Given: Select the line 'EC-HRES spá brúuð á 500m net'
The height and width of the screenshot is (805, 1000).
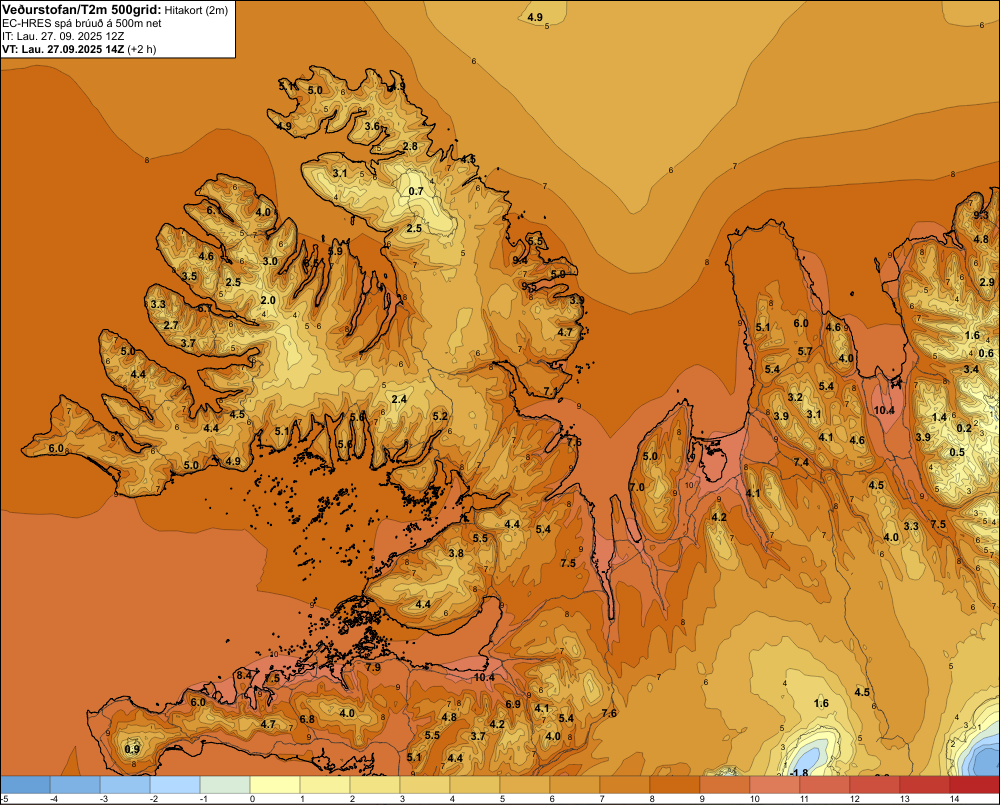Looking at the screenshot, I should click(81, 24).
